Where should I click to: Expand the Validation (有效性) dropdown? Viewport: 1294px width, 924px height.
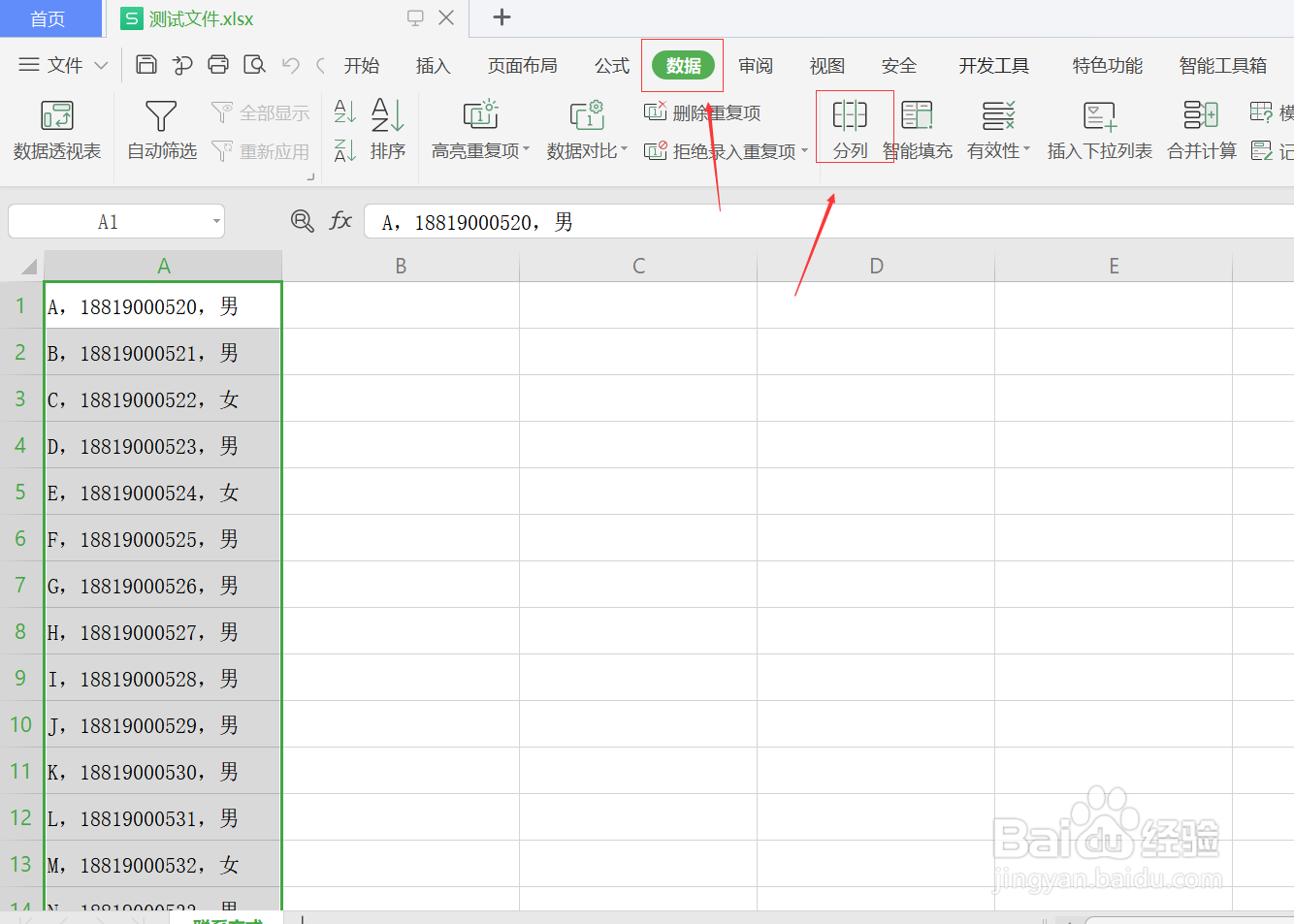[1026, 150]
